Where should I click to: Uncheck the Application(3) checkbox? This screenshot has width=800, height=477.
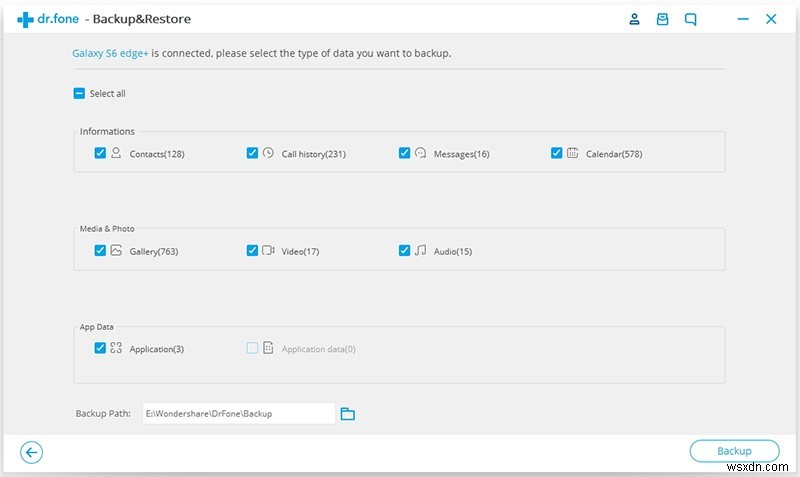[x=100, y=348]
